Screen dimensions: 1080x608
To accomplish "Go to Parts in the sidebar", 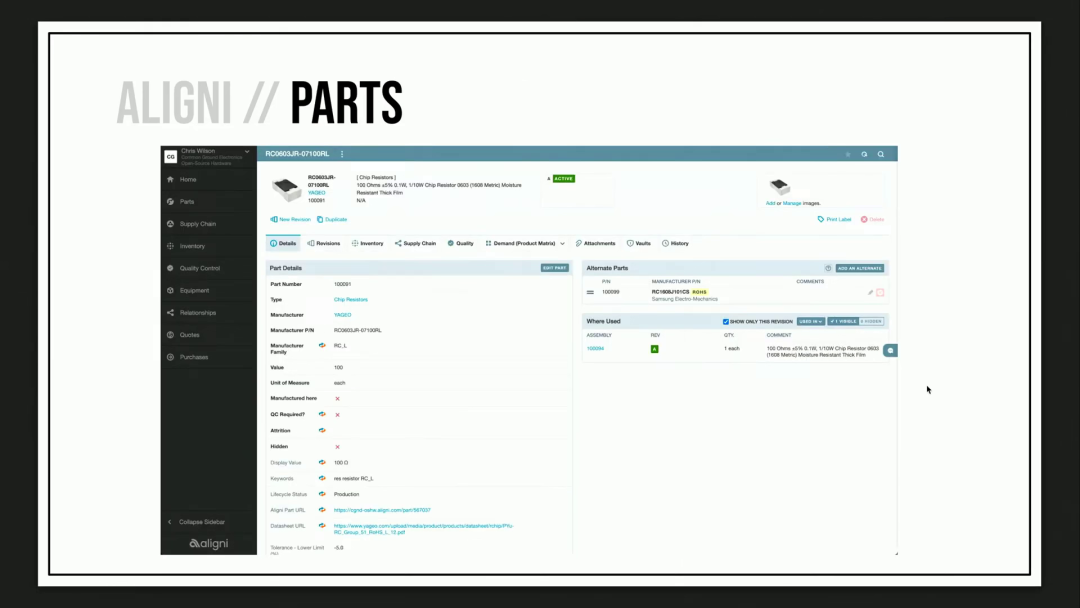I will 187,202.
